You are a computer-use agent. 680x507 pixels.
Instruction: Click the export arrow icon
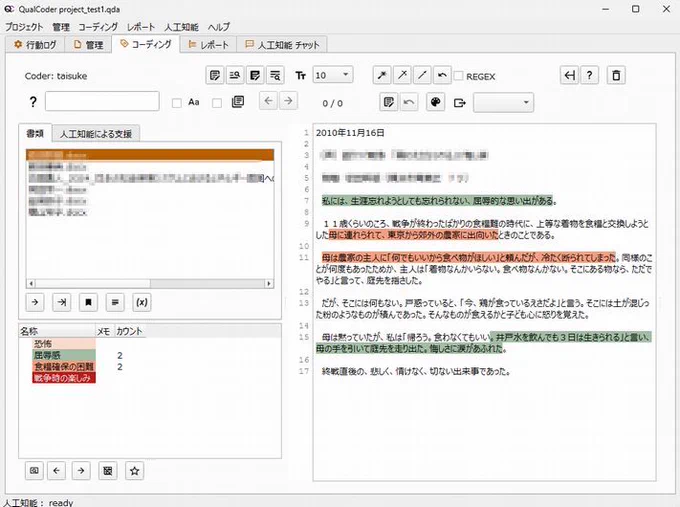(x=459, y=103)
